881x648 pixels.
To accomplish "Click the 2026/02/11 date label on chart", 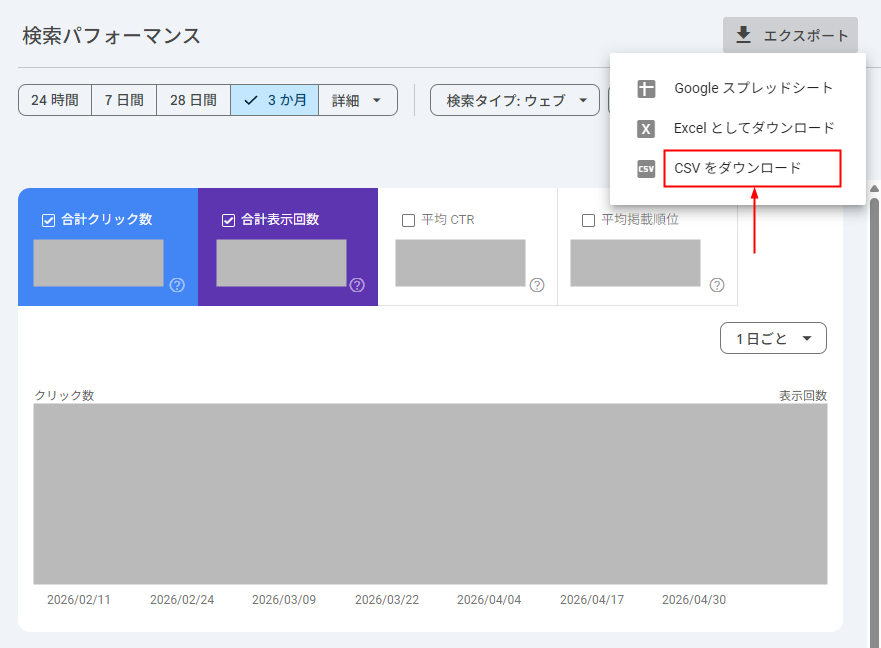I will 79,600.
